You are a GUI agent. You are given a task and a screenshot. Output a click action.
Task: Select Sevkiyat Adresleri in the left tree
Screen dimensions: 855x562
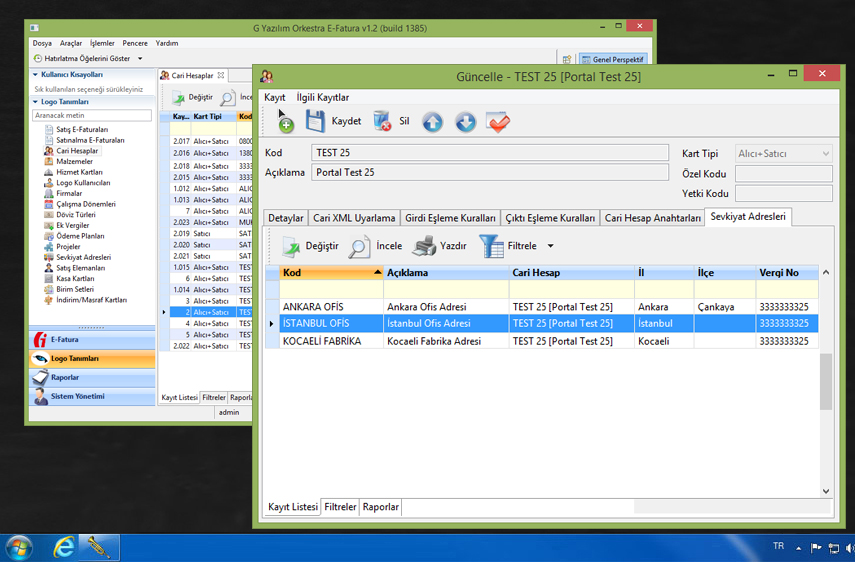click(83, 257)
